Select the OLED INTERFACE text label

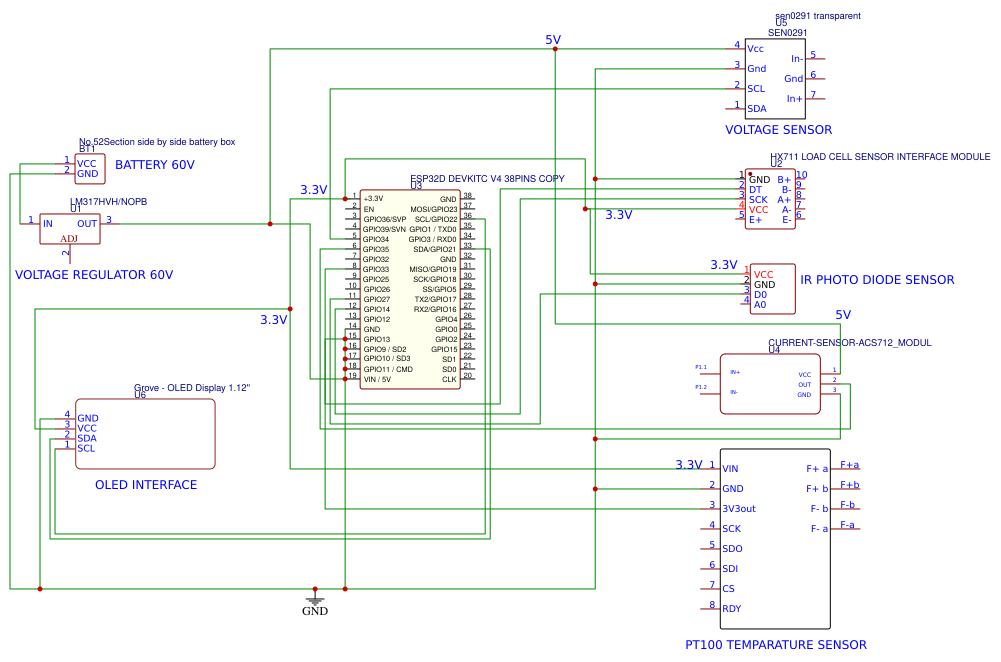[146, 485]
